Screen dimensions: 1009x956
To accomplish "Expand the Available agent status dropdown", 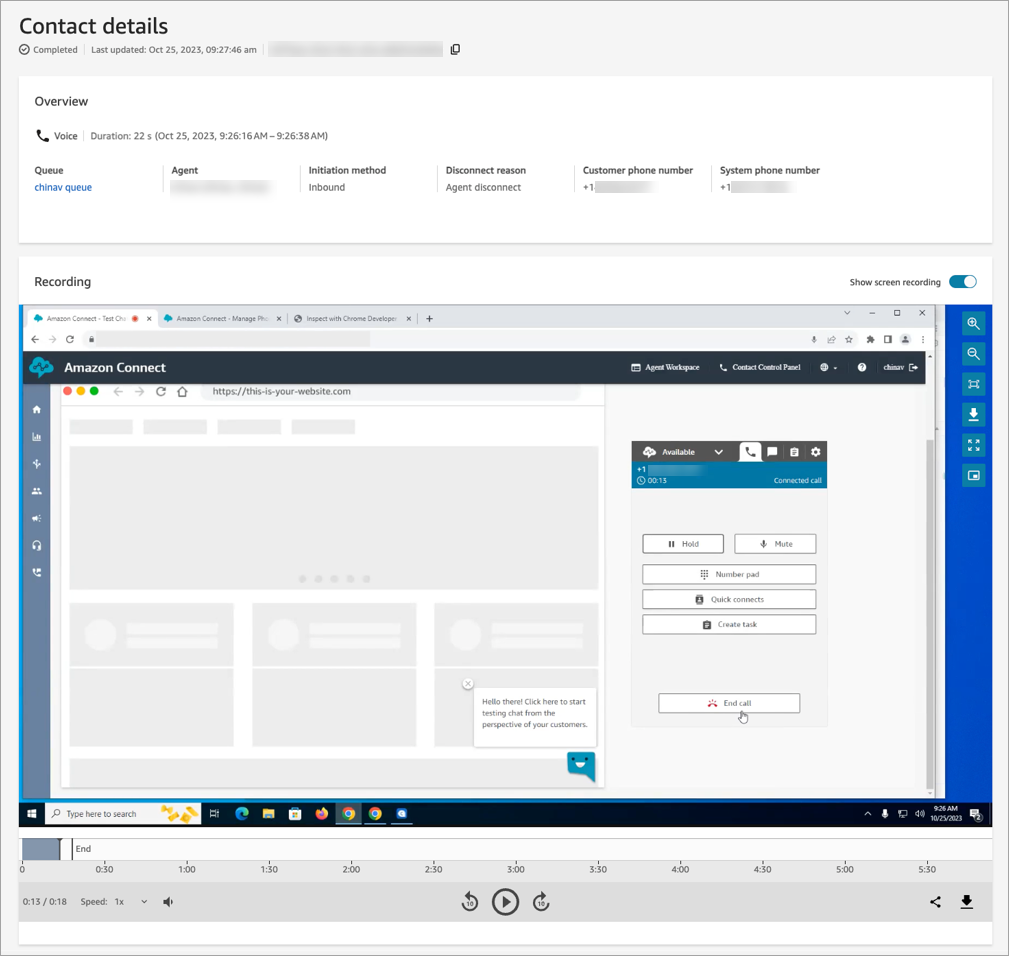I will point(718,452).
